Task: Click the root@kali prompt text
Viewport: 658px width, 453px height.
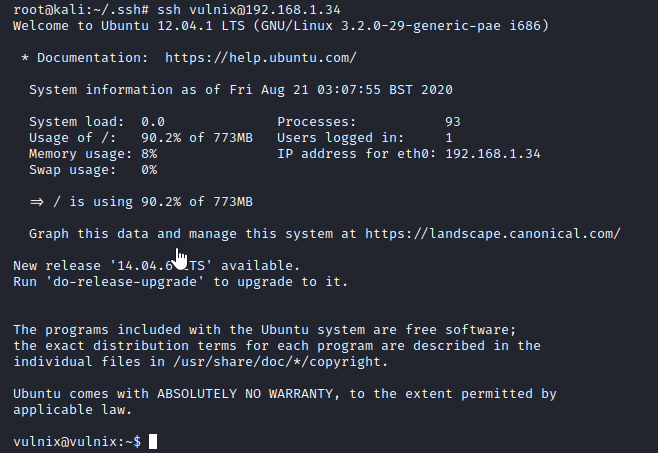Action: (81, 9)
